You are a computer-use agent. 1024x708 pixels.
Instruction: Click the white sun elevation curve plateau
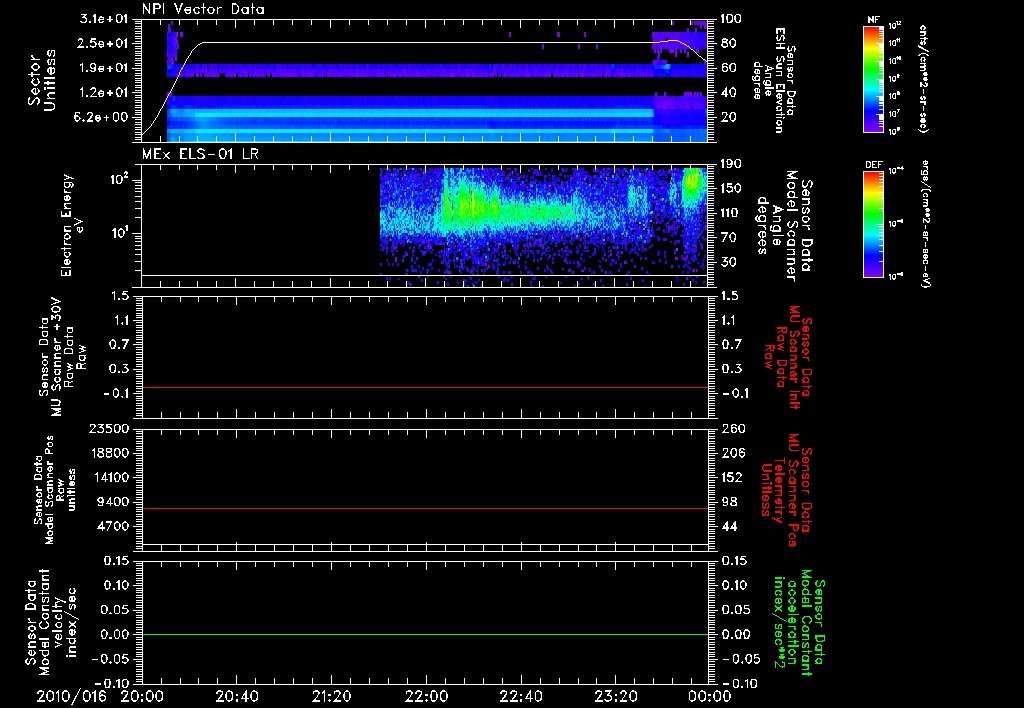420,43
